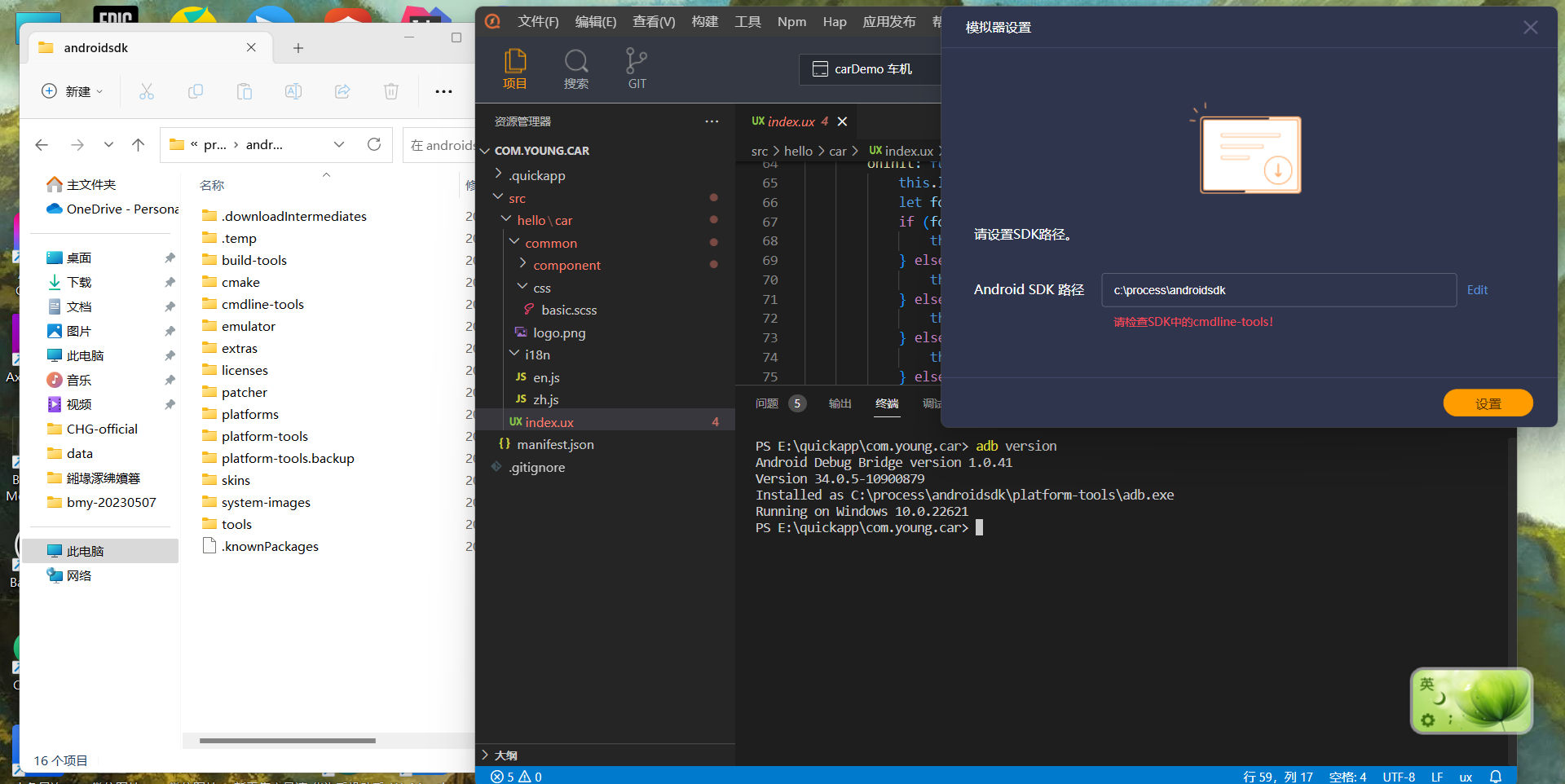Switch to the 终端 terminal tab
The height and width of the screenshot is (784, 1565).
coord(887,403)
